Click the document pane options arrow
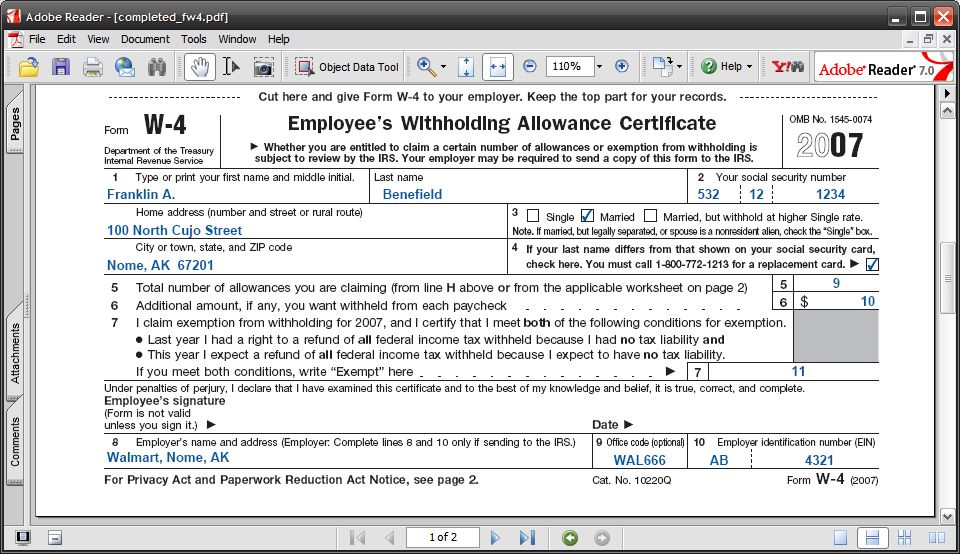This screenshot has width=960, height=554. 947,94
